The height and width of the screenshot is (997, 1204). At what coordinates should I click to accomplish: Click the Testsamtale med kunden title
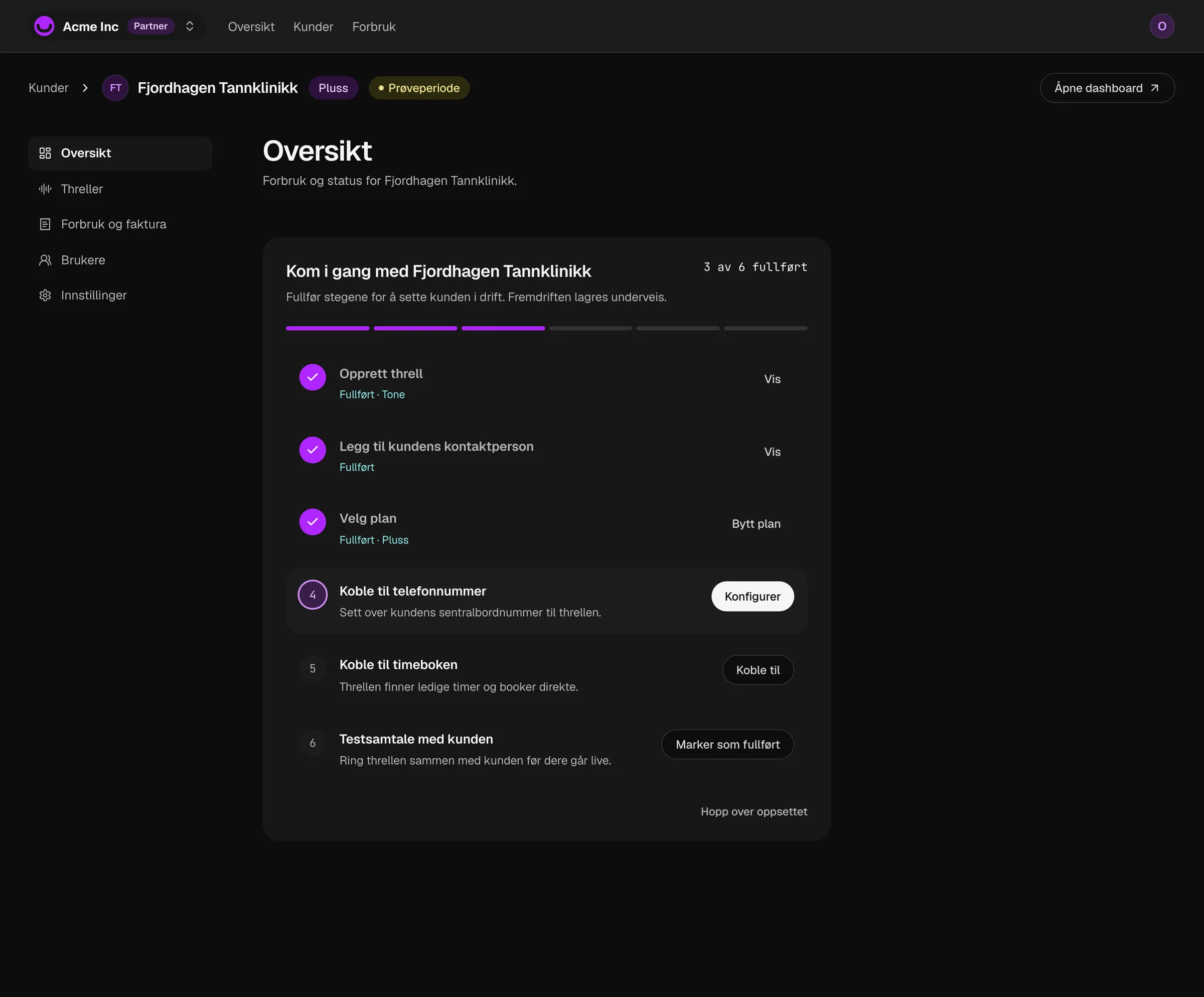pos(416,739)
